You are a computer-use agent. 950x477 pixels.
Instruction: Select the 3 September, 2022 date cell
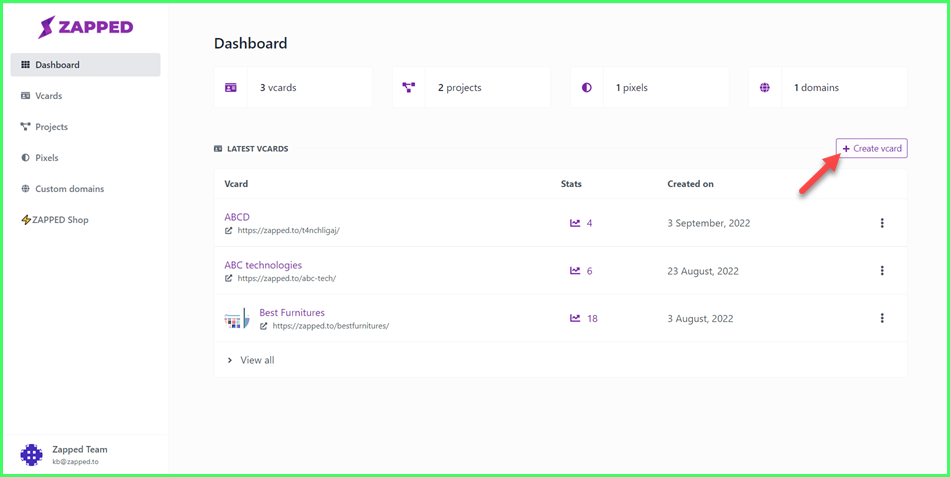(x=709, y=223)
